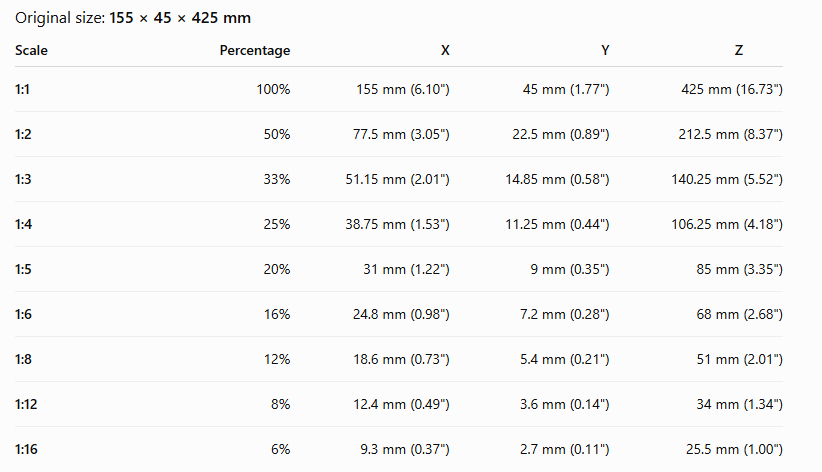Screen dimensions: 822x472
Task: Click the Original size dimensions text
Action: (180, 18)
